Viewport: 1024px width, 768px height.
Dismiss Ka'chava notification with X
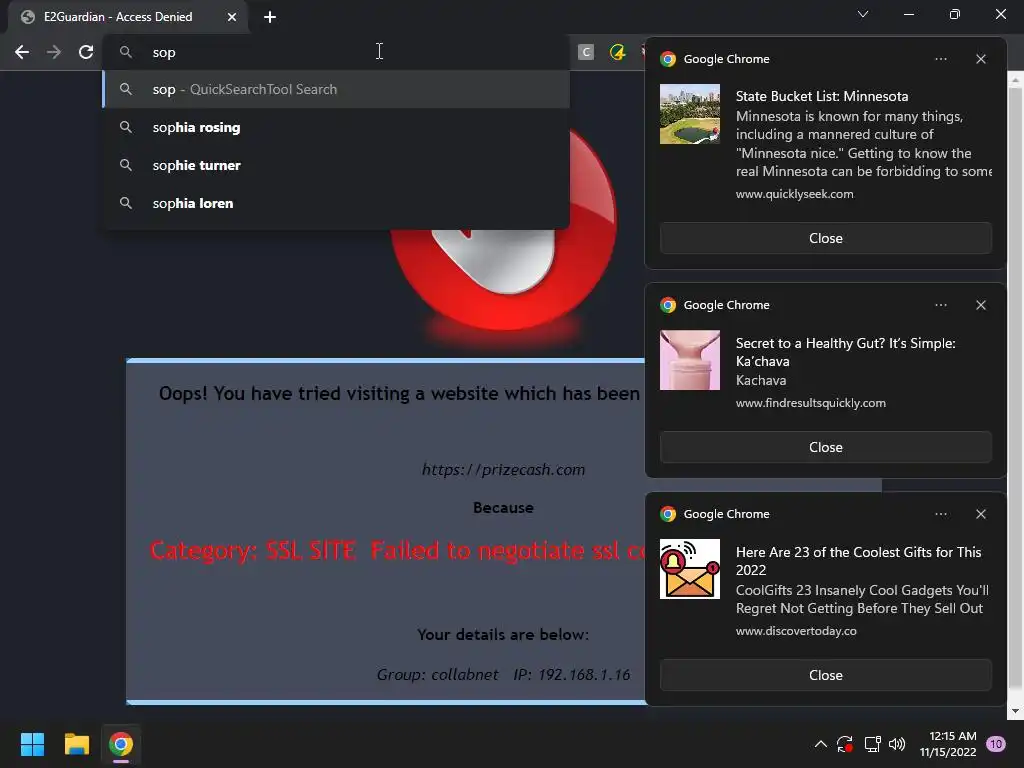[980, 305]
